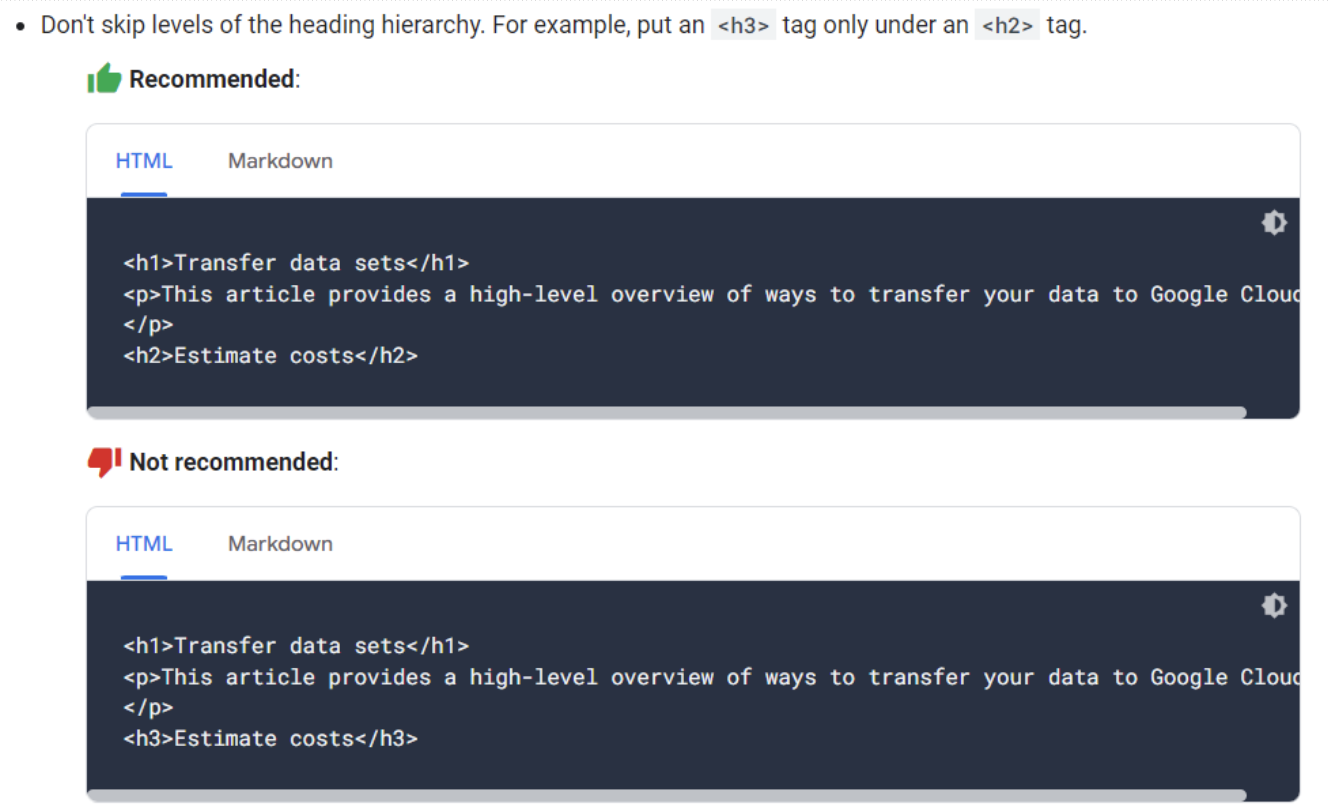The width and height of the screenshot is (1330, 810).
Task: Click horizontal scrollbar of Recommended code block
Action: [667, 412]
